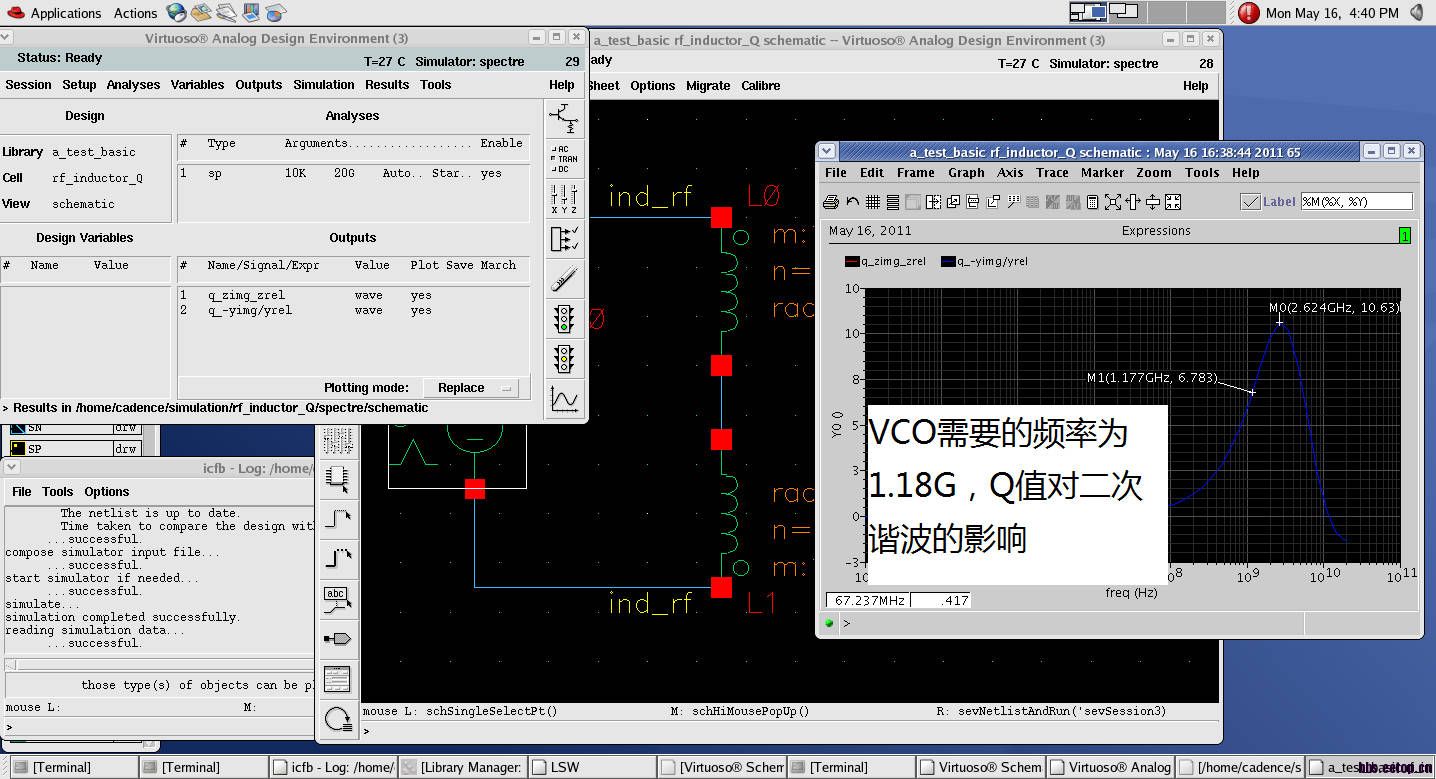Viewport: 1436px width, 779px height.
Task: Toggle the Label checkbox in waveform toolbar
Action: pyautogui.click(x=1250, y=202)
